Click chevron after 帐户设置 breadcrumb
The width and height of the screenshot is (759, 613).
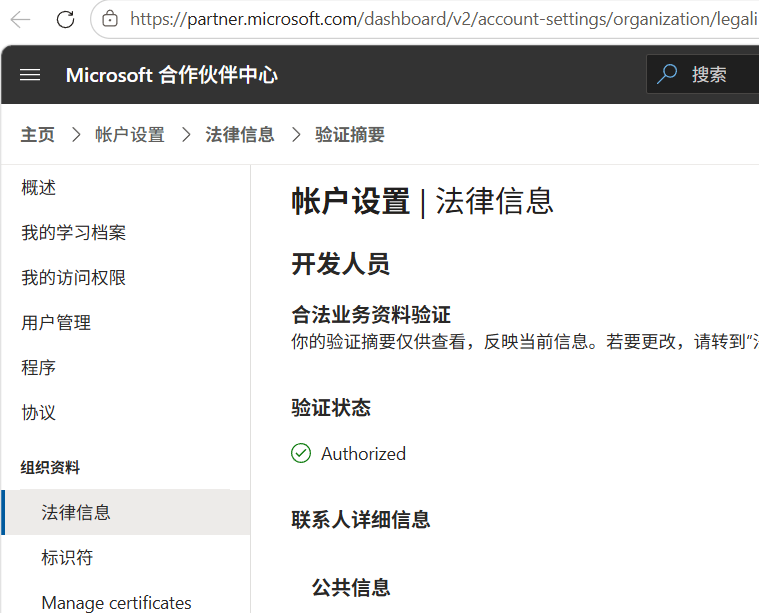(186, 135)
